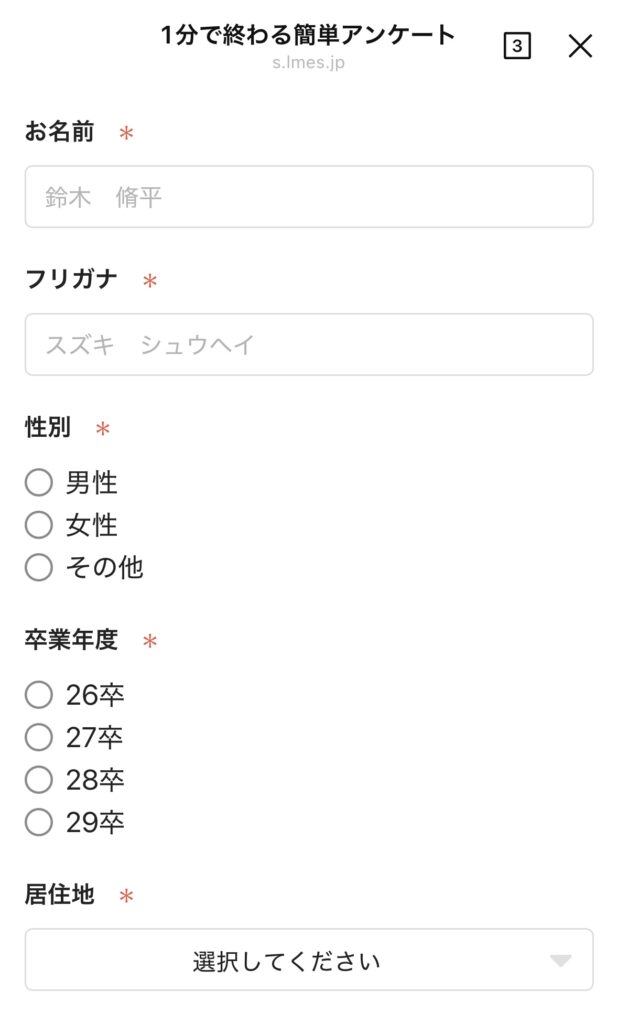Pick 26卒 graduation year
This screenshot has height=1024, width=618.
point(39,695)
